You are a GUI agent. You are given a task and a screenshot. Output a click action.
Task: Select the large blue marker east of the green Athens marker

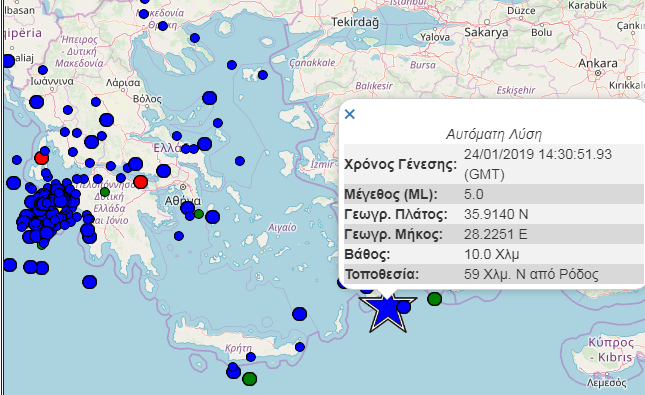coord(213,217)
